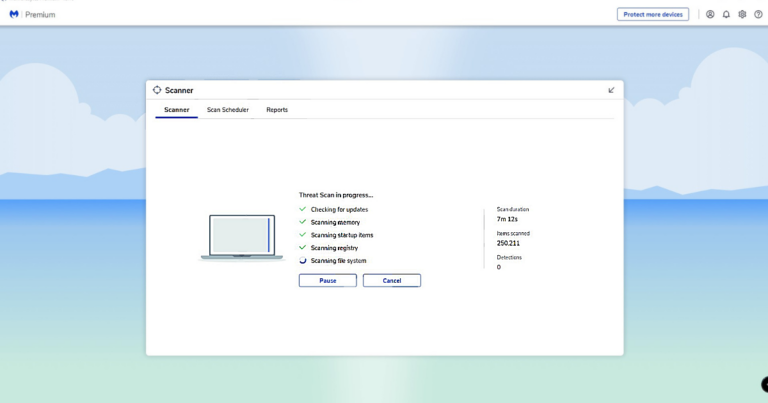
Task: Open notifications bell icon
Action: 726,15
